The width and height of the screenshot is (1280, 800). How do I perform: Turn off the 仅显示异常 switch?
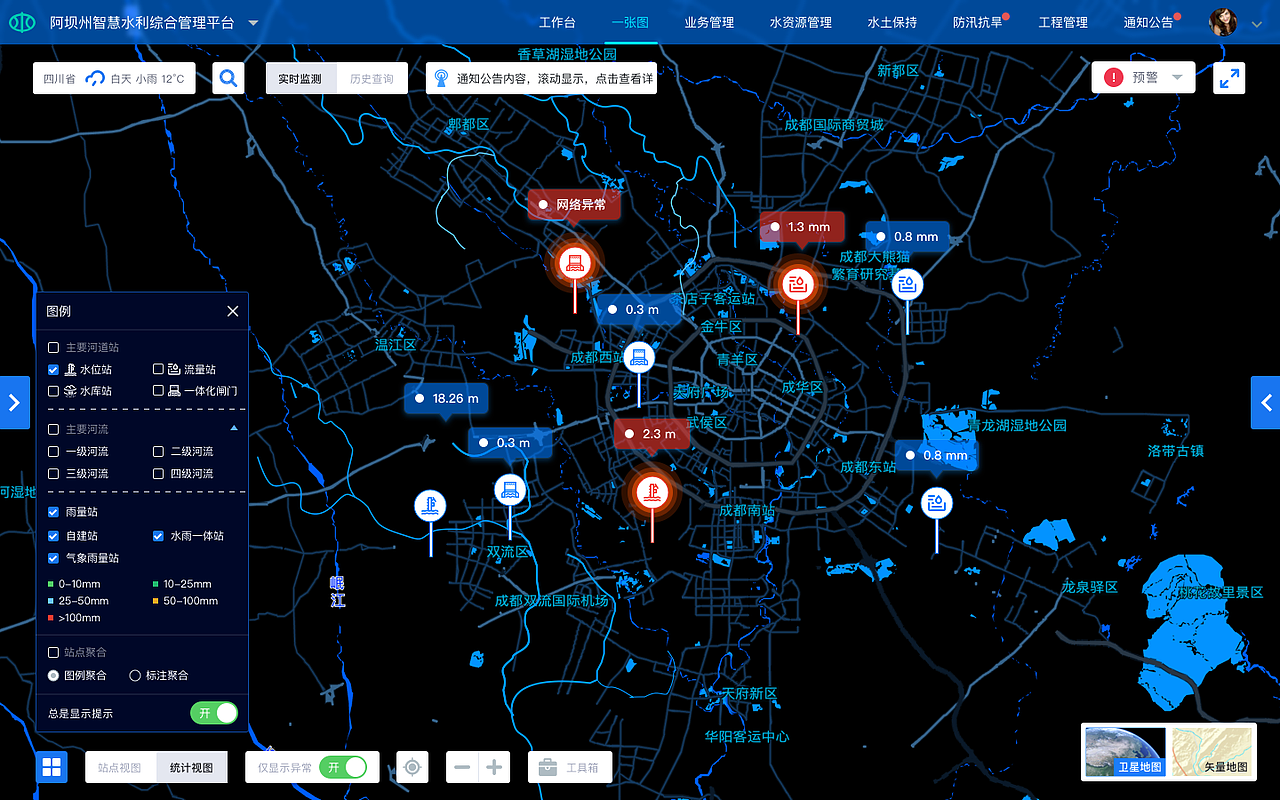(343, 767)
